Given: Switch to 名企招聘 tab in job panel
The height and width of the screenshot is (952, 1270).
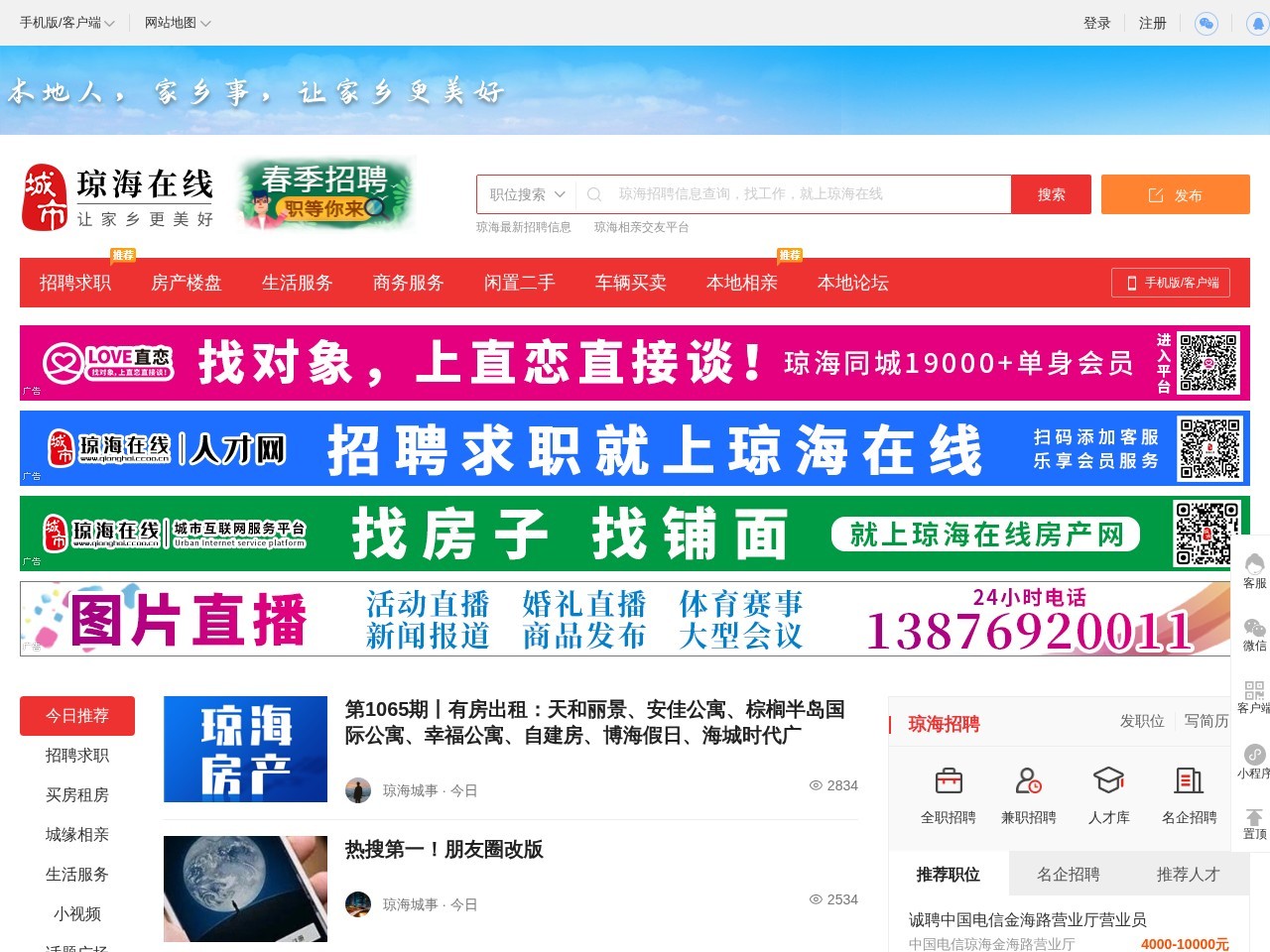Looking at the screenshot, I should (1069, 875).
